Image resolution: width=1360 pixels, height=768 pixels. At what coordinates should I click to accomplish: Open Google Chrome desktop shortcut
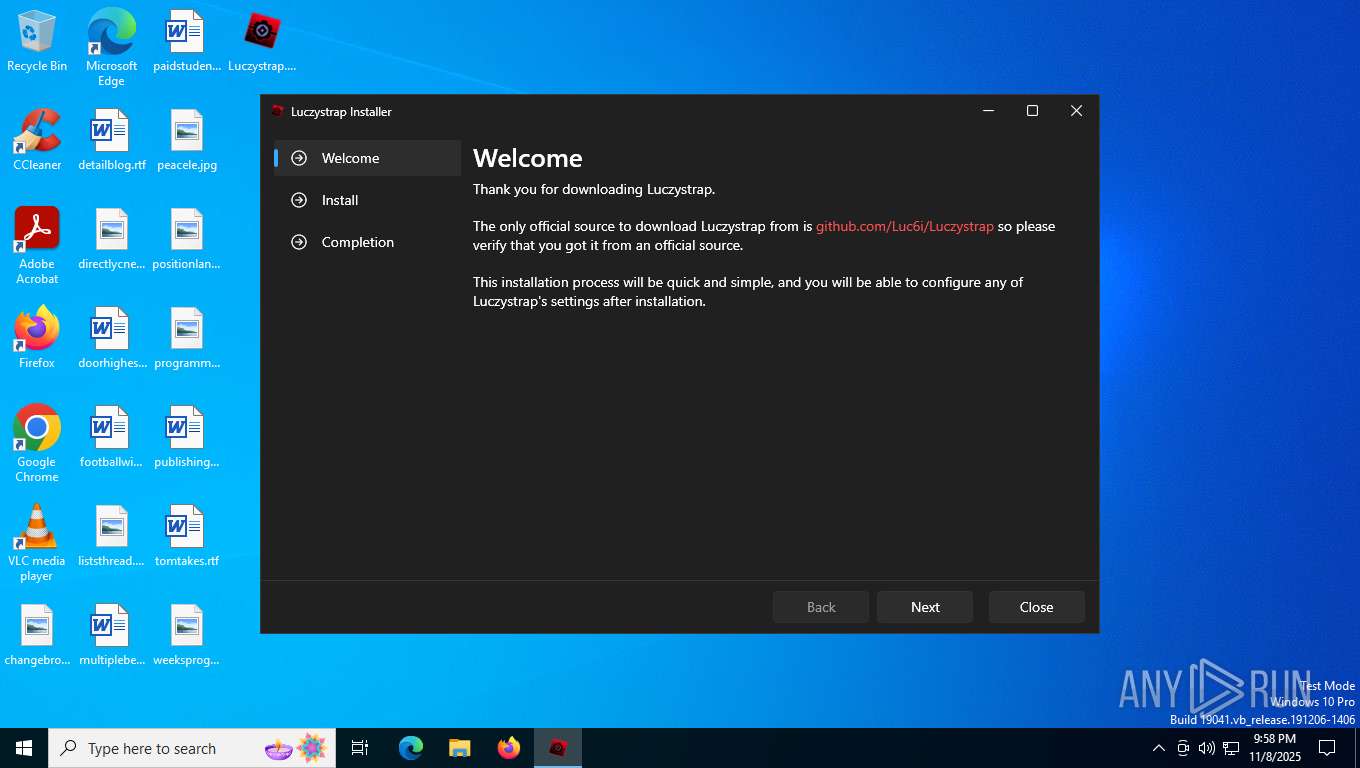37,444
